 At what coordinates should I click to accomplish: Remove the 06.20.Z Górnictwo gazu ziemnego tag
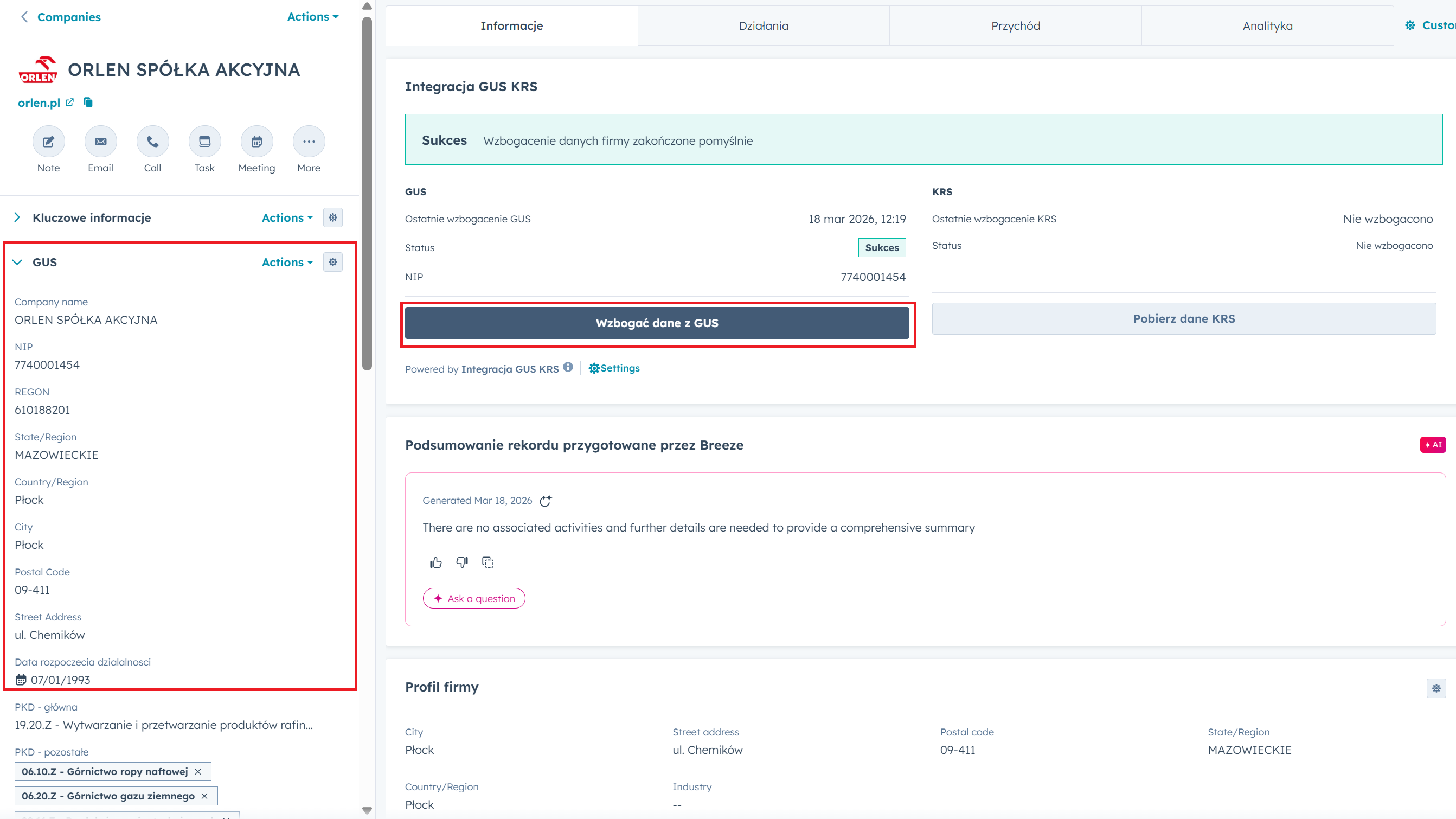pyautogui.click(x=204, y=796)
